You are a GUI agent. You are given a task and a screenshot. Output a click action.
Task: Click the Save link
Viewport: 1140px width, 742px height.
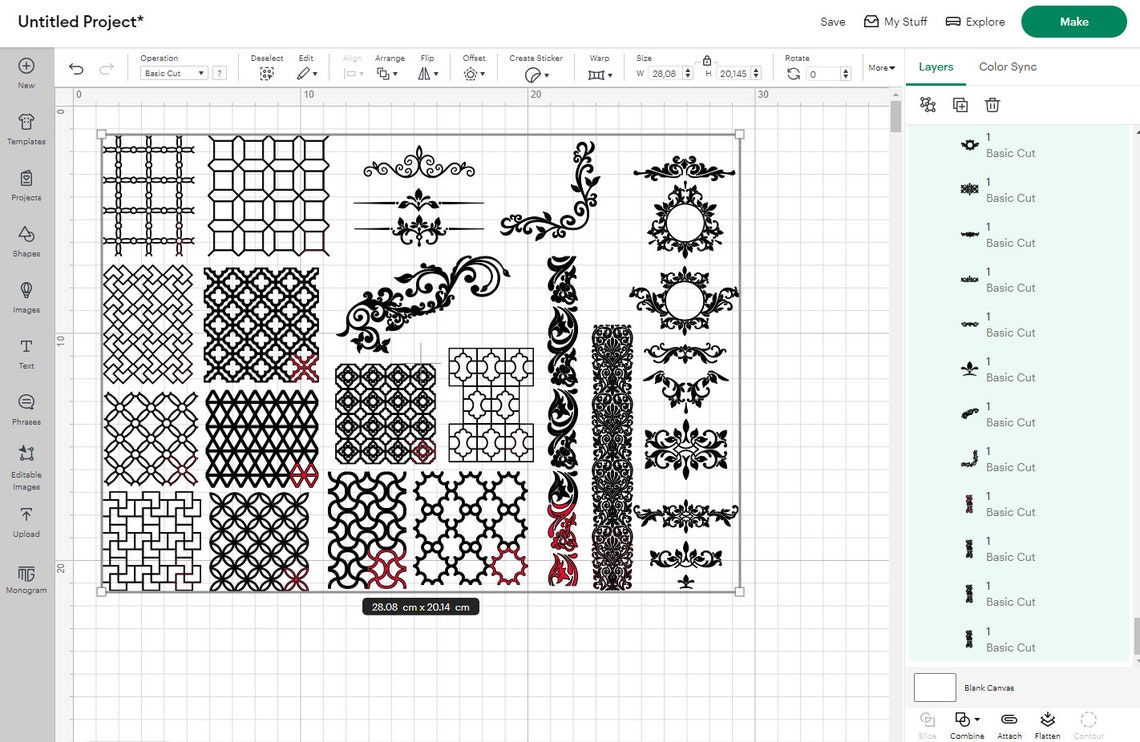click(x=832, y=21)
